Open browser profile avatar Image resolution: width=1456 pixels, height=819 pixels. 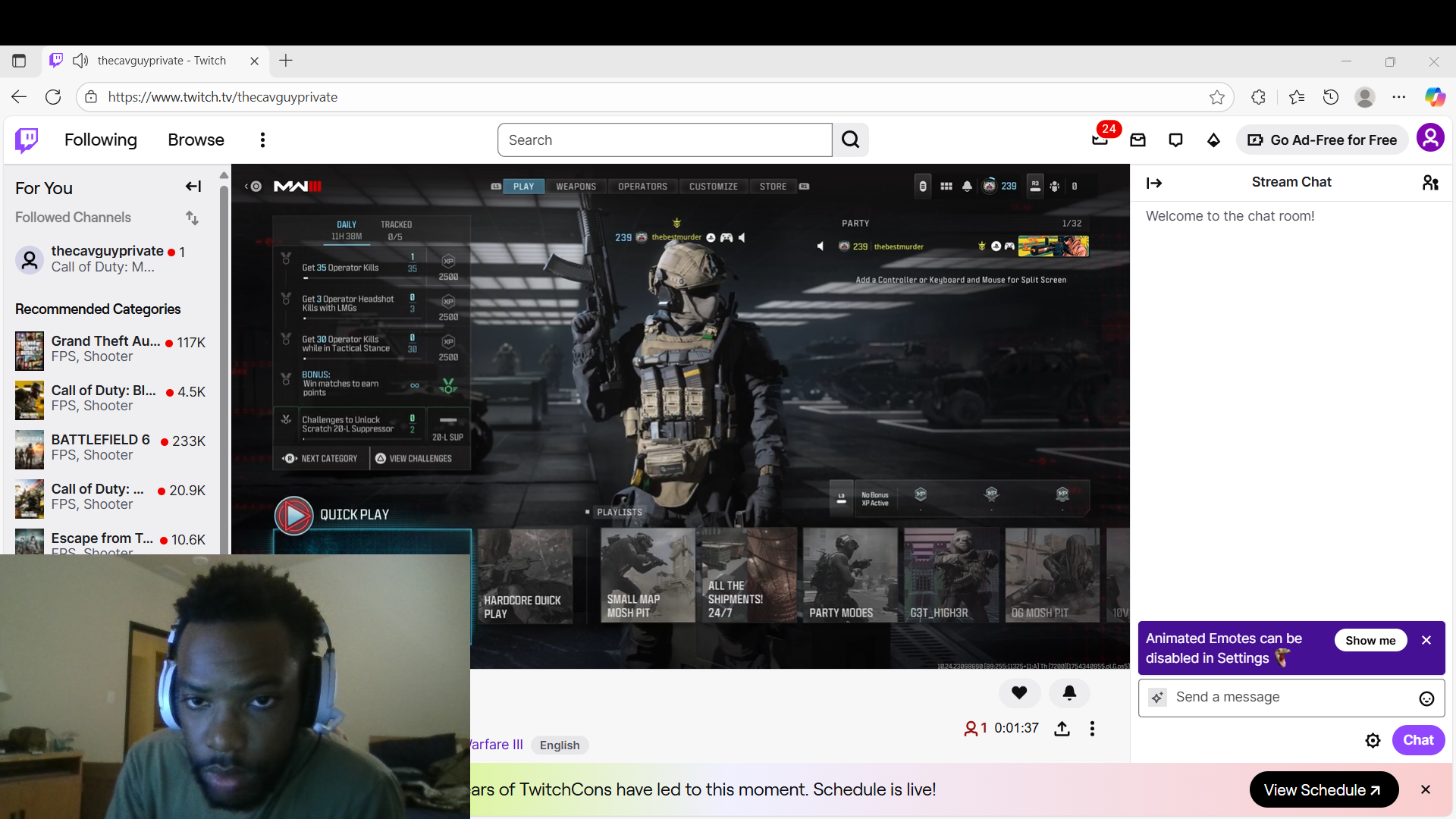(1365, 97)
